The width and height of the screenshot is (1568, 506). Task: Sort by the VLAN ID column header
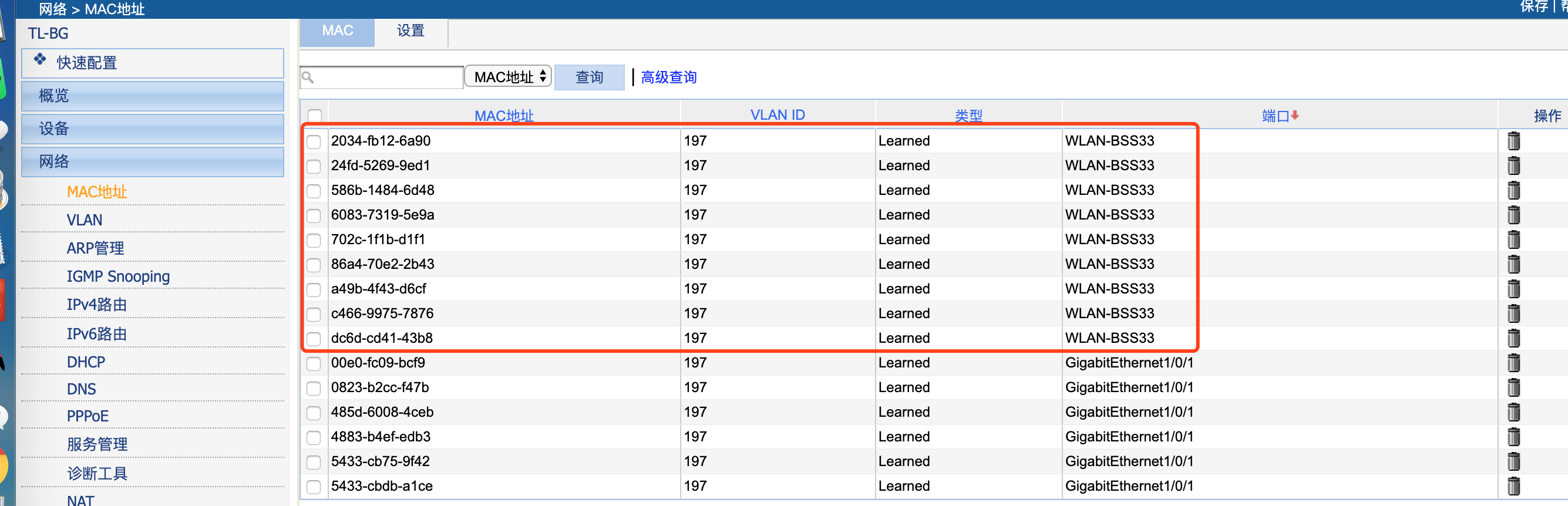coord(778,115)
